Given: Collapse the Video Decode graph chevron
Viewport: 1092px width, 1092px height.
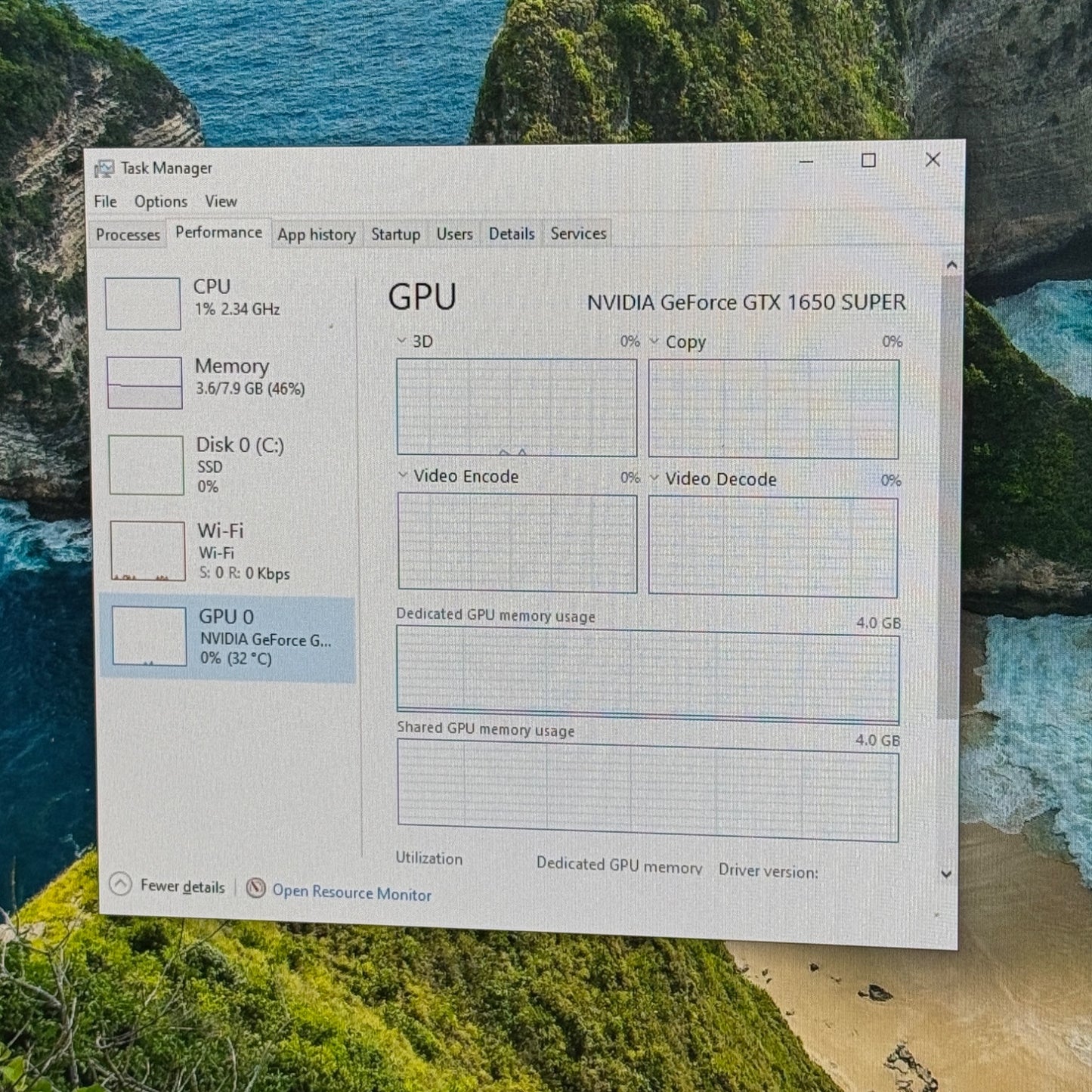Looking at the screenshot, I should coord(654,478).
